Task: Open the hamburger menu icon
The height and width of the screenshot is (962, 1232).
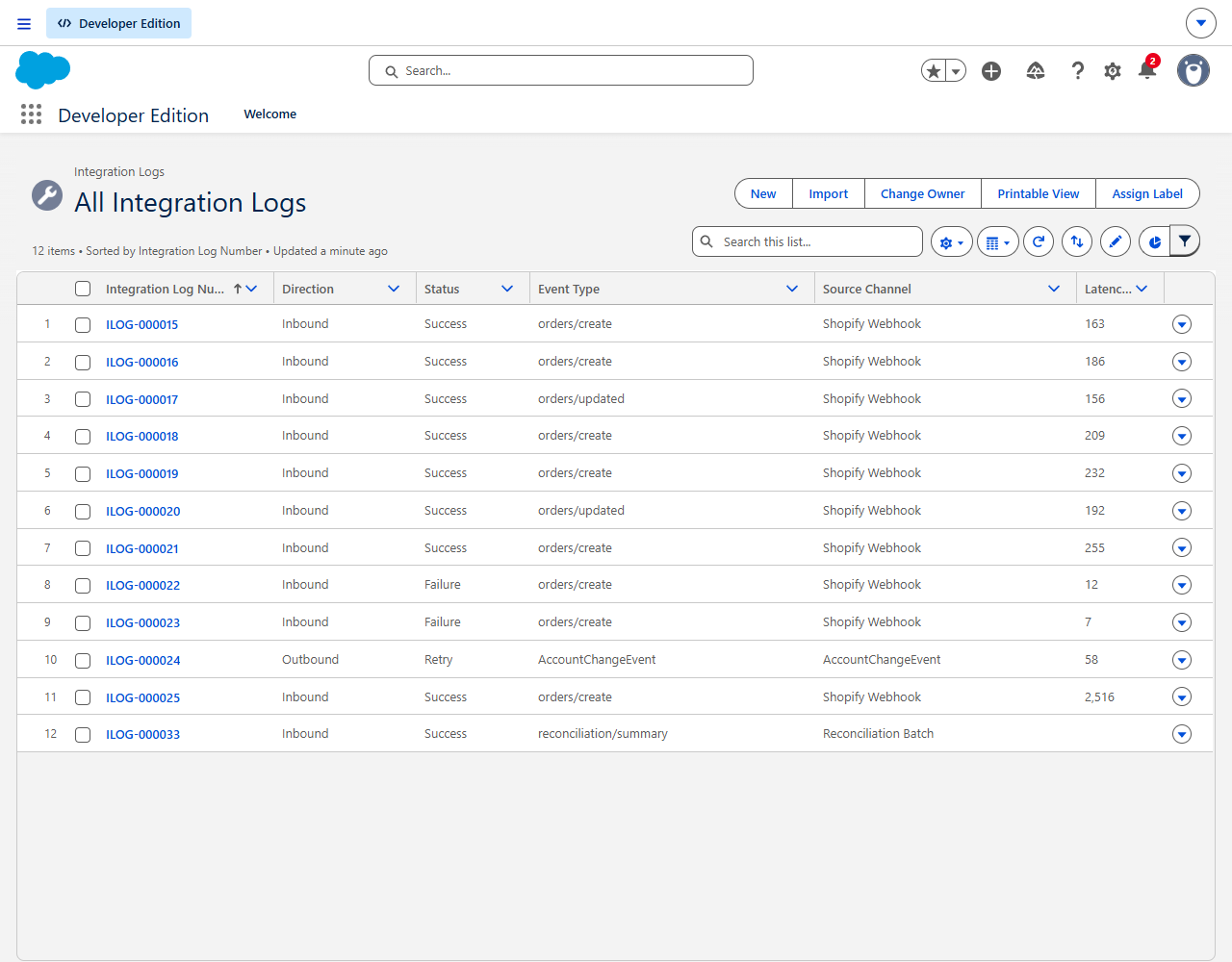Action: tap(24, 24)
